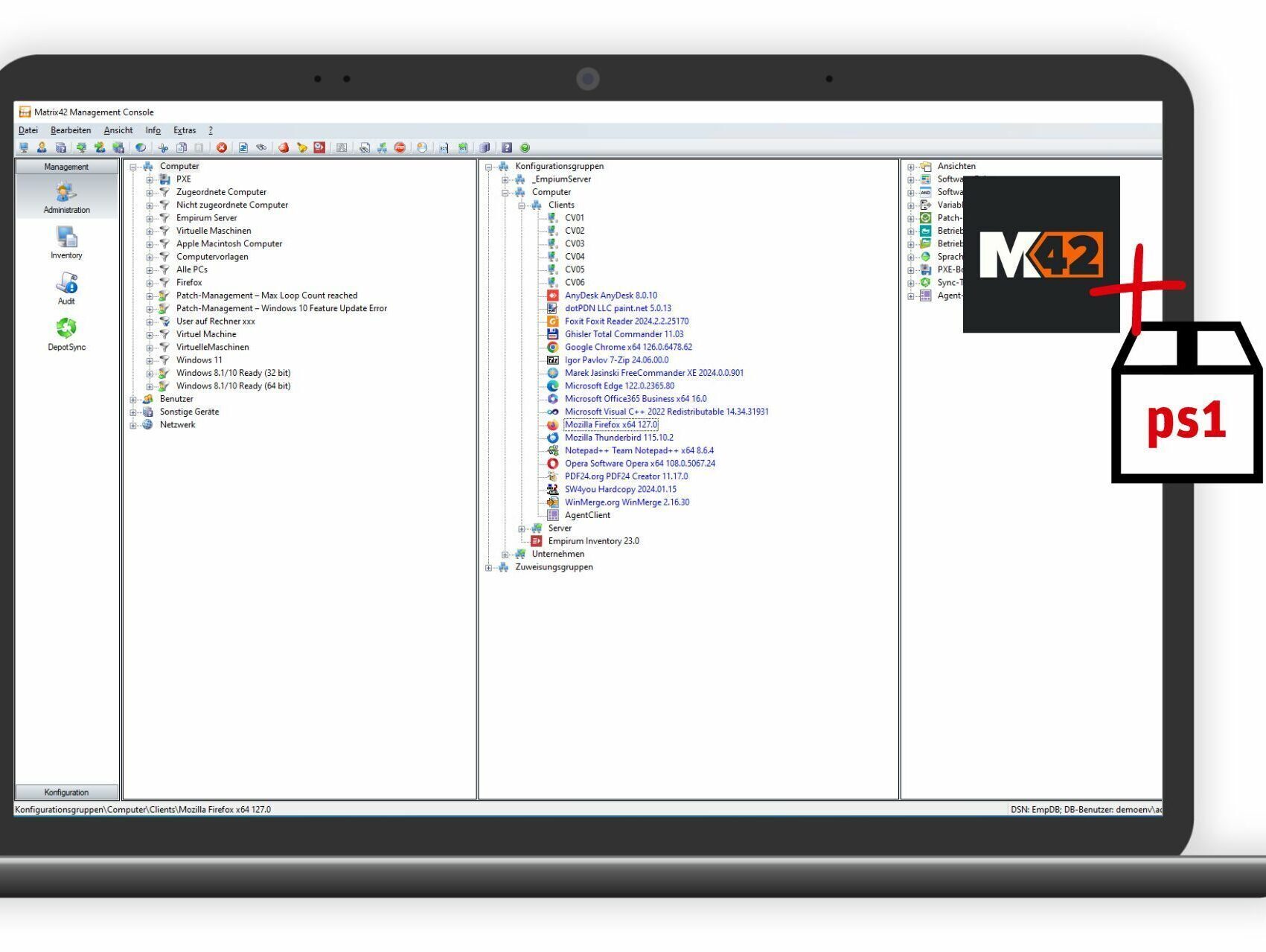Open the Administration section in sidebar
Viewport: 1266px width, 952px height.
coord(66,197)
